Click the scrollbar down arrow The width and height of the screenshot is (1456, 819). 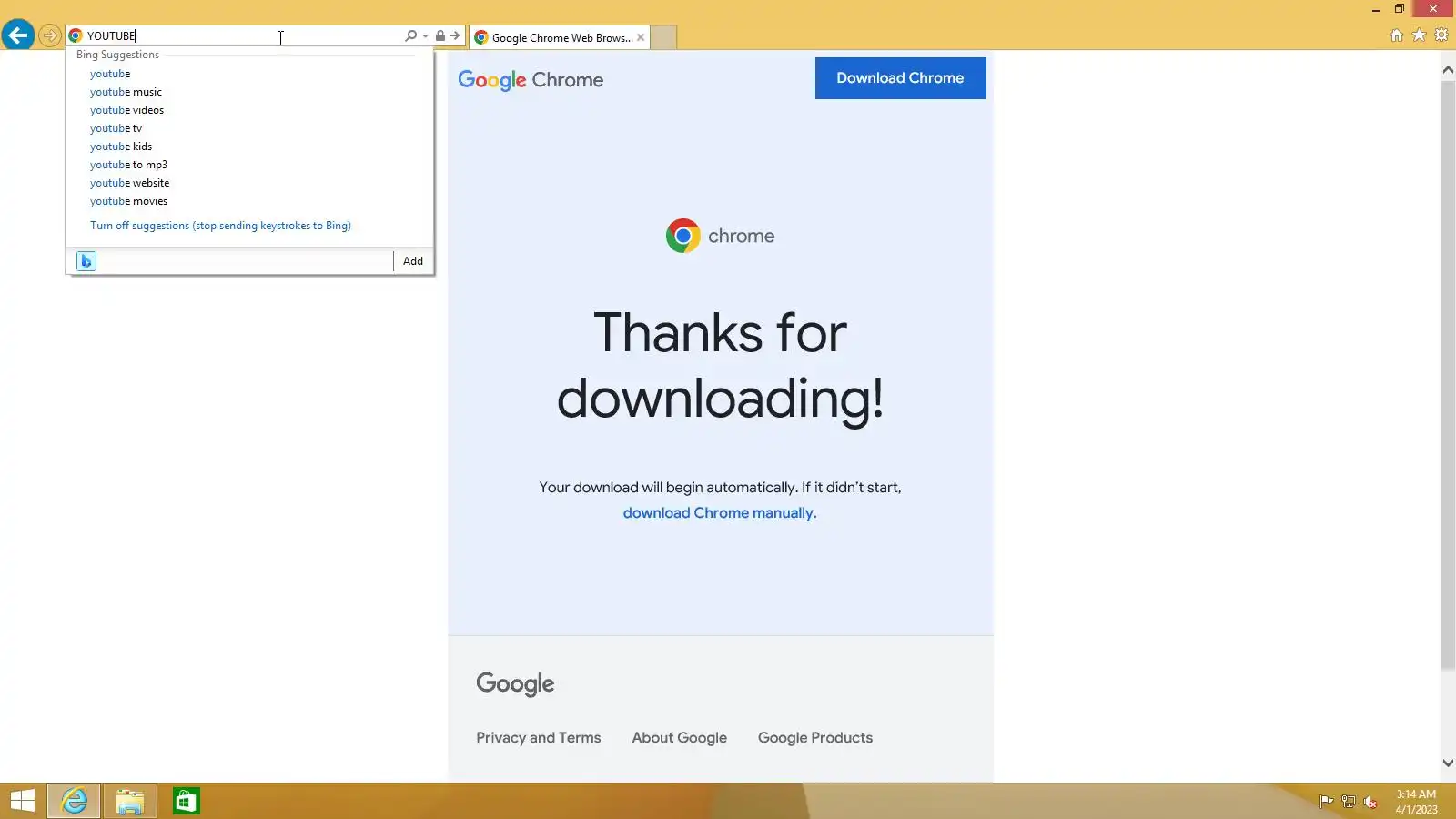point(1448,763)
